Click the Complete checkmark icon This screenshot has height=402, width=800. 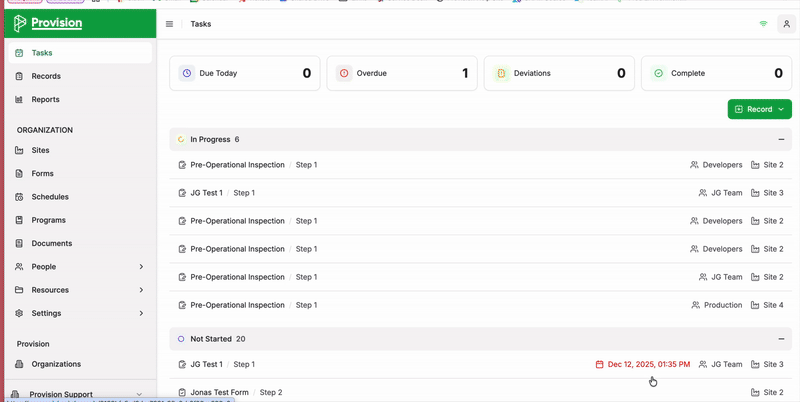tap(658, 73)
